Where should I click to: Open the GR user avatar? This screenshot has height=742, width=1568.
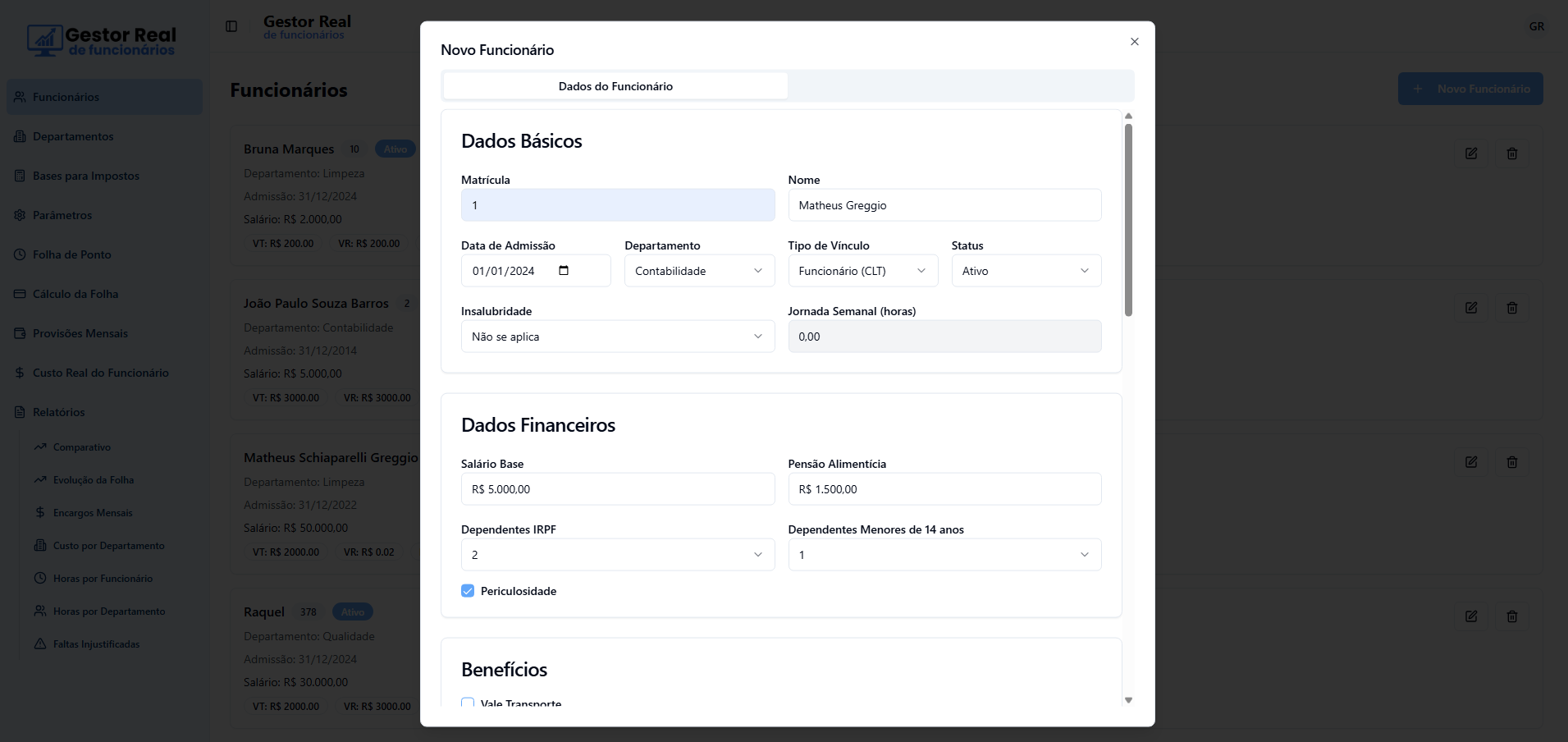pyautogui.click(x=1536, y=26)
